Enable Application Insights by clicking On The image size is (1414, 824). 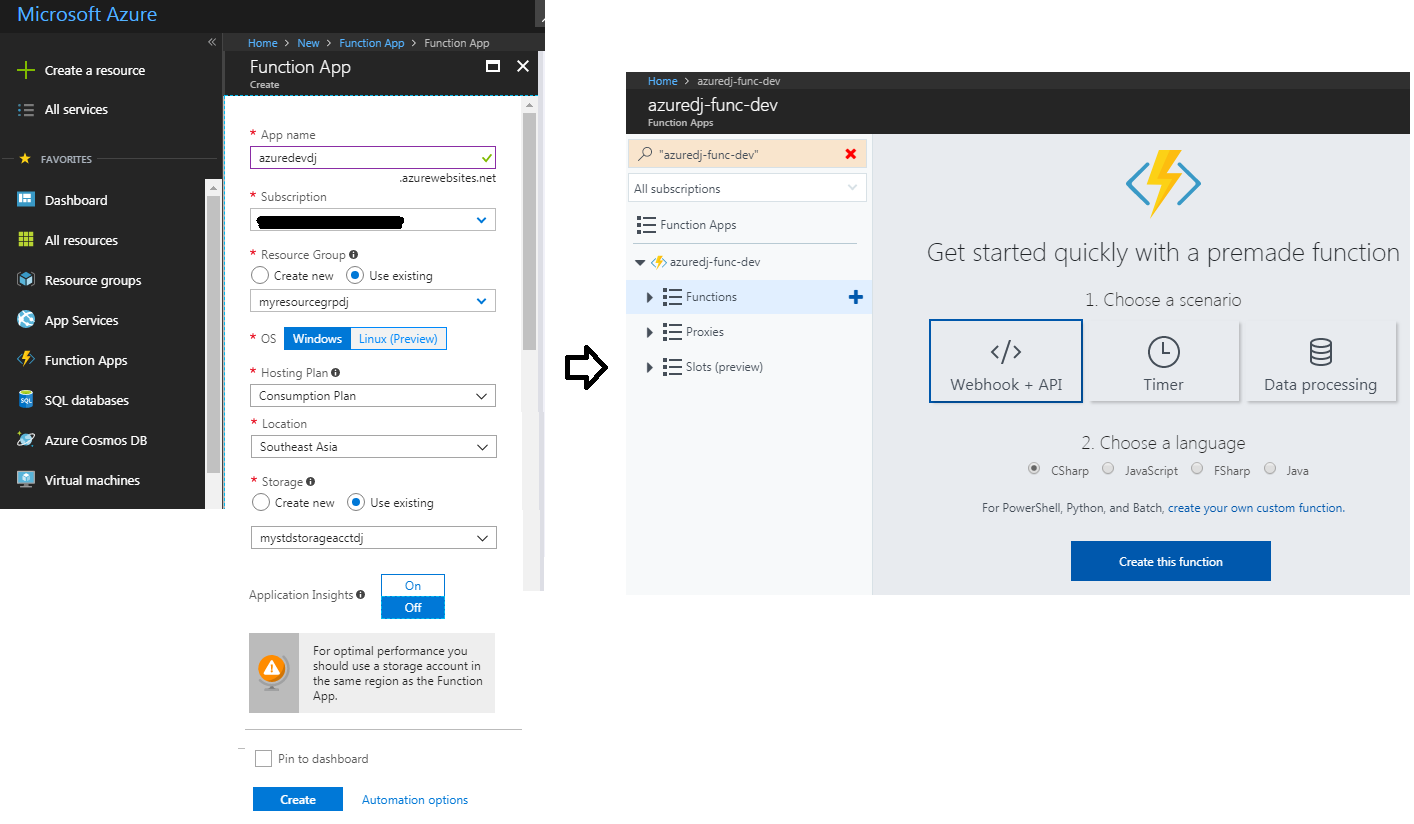(x=412, y=585)
